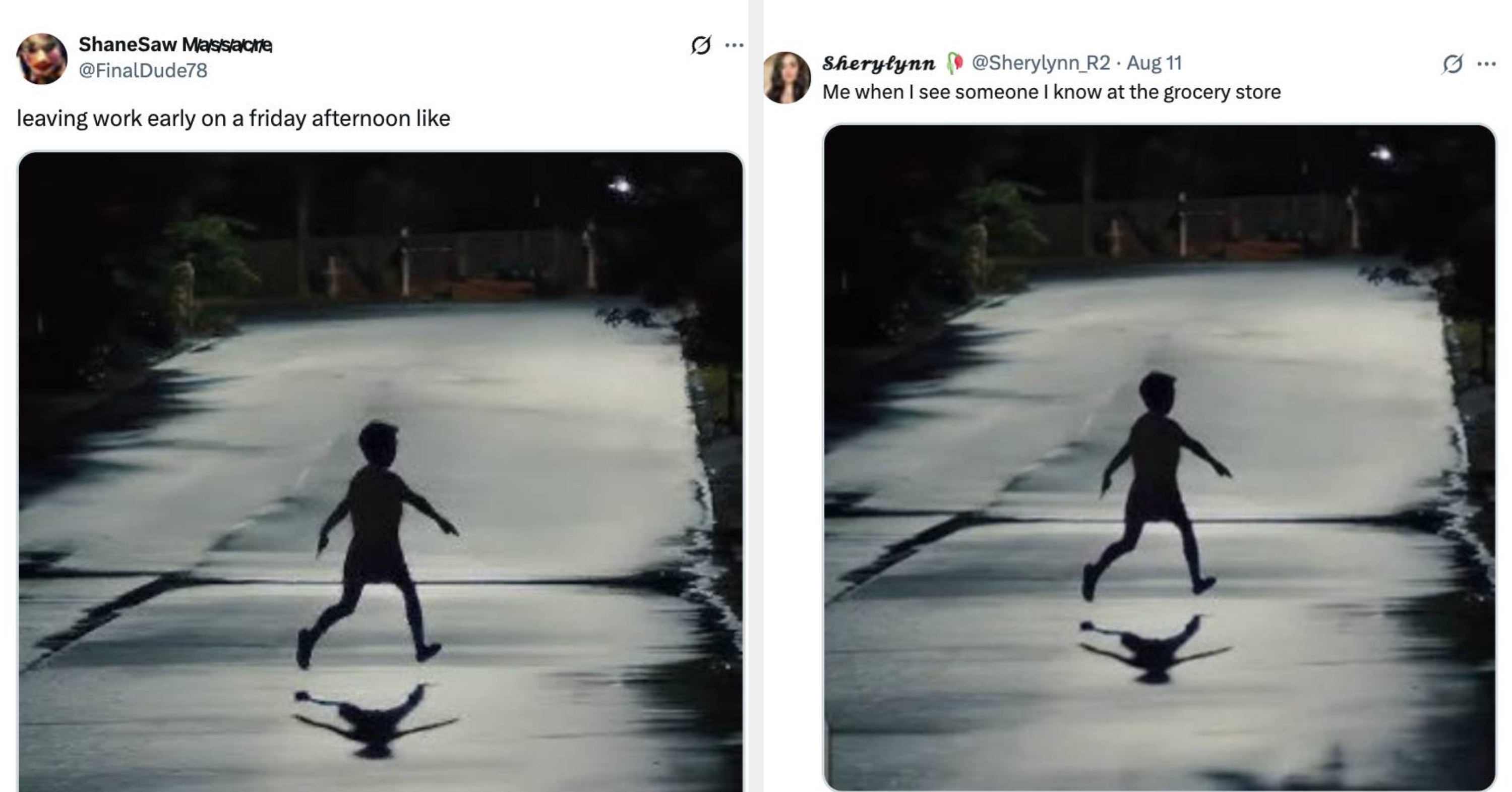Viewport: 1512px width, 792px height.
Task: Click the @FinalDude78 handle
Action: tap(143, 71)
